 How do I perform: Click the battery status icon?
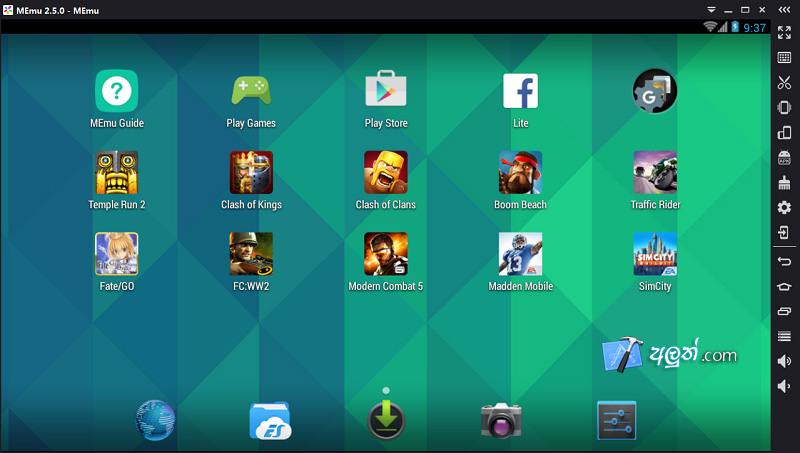pyautogui.click(x=735, y=27)
